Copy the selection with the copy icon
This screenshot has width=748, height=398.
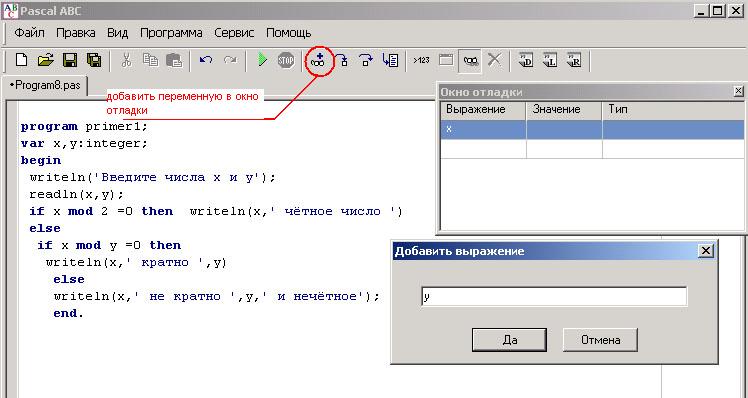pyautogui.click(x=151, y=60)
